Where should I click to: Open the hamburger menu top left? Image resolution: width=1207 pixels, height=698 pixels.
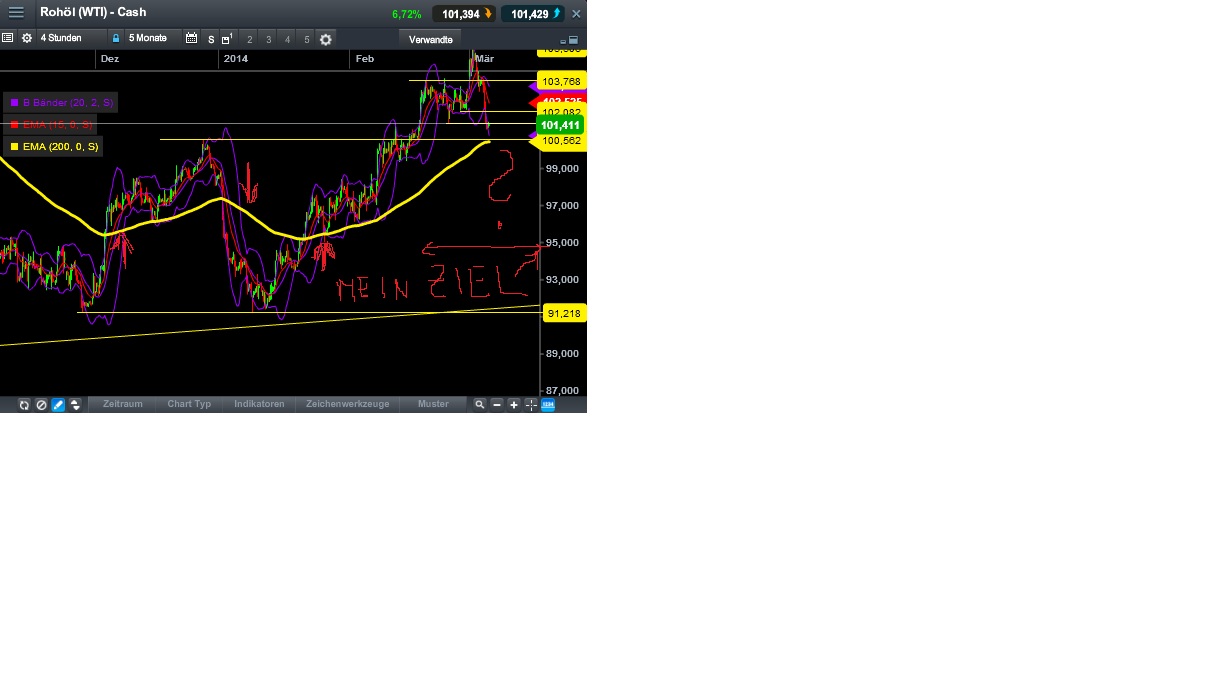(x=15, y=12)
